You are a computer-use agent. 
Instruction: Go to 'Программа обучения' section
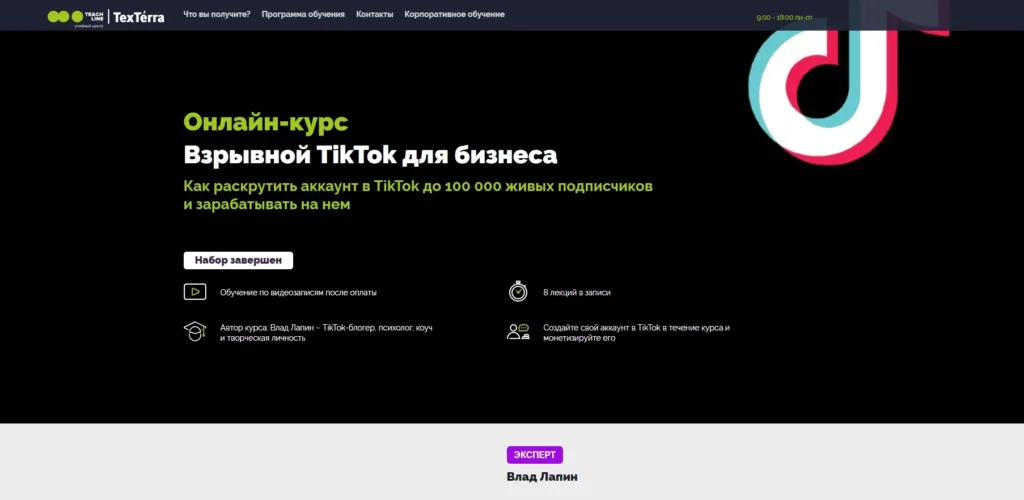point(303,14)
